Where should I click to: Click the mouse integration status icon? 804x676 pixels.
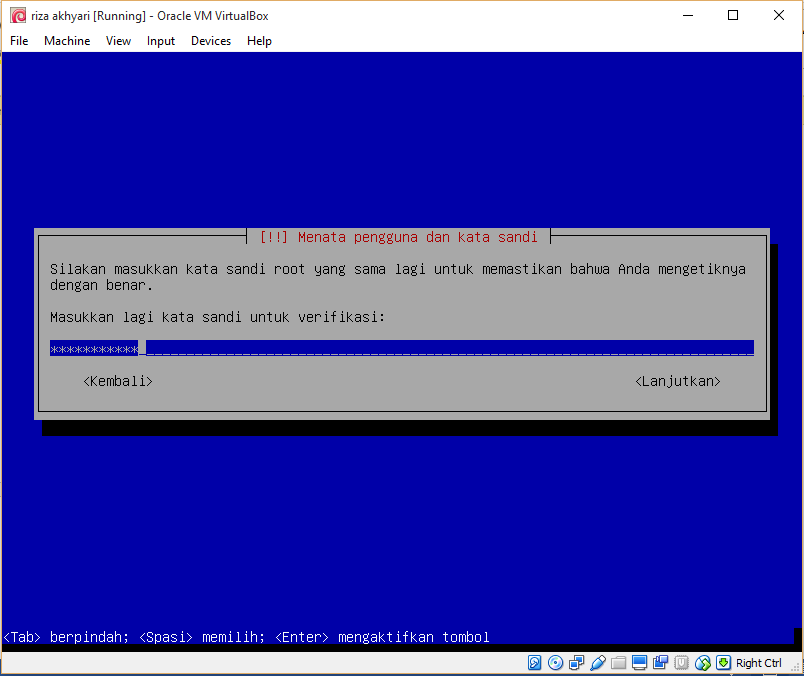point(702,663)
